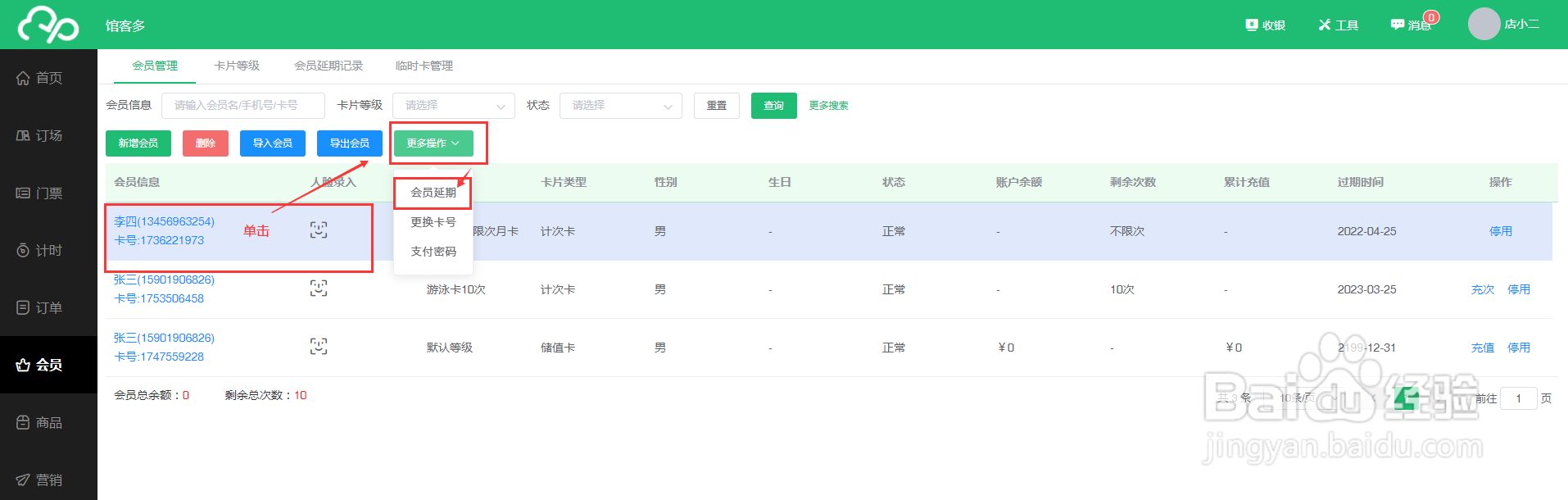
Task: Click face-scan icon for card 1753506458
Action: point(319,288)
